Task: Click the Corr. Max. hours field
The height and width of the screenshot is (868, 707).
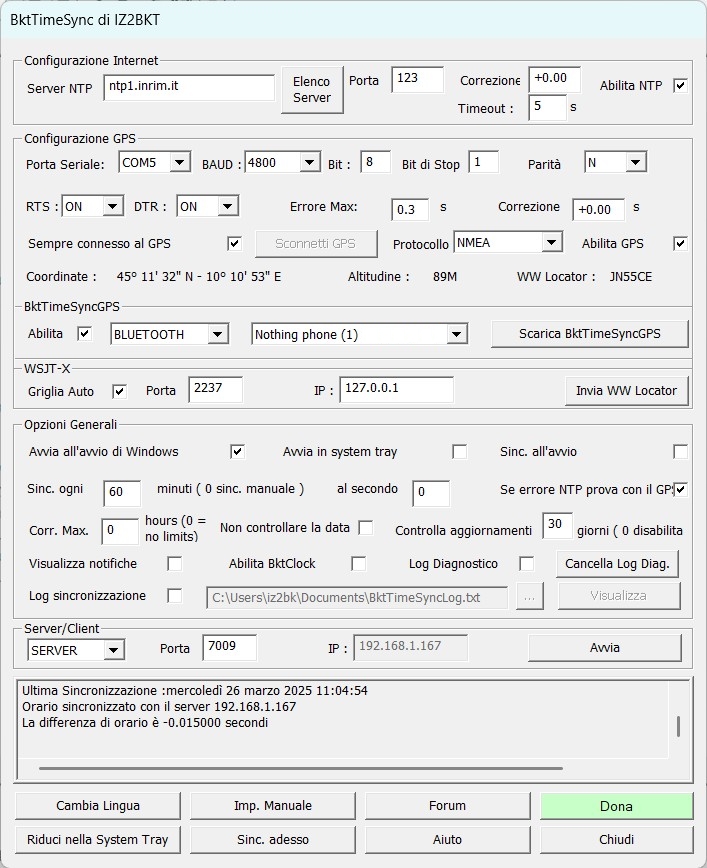Action: pos(120,531)
